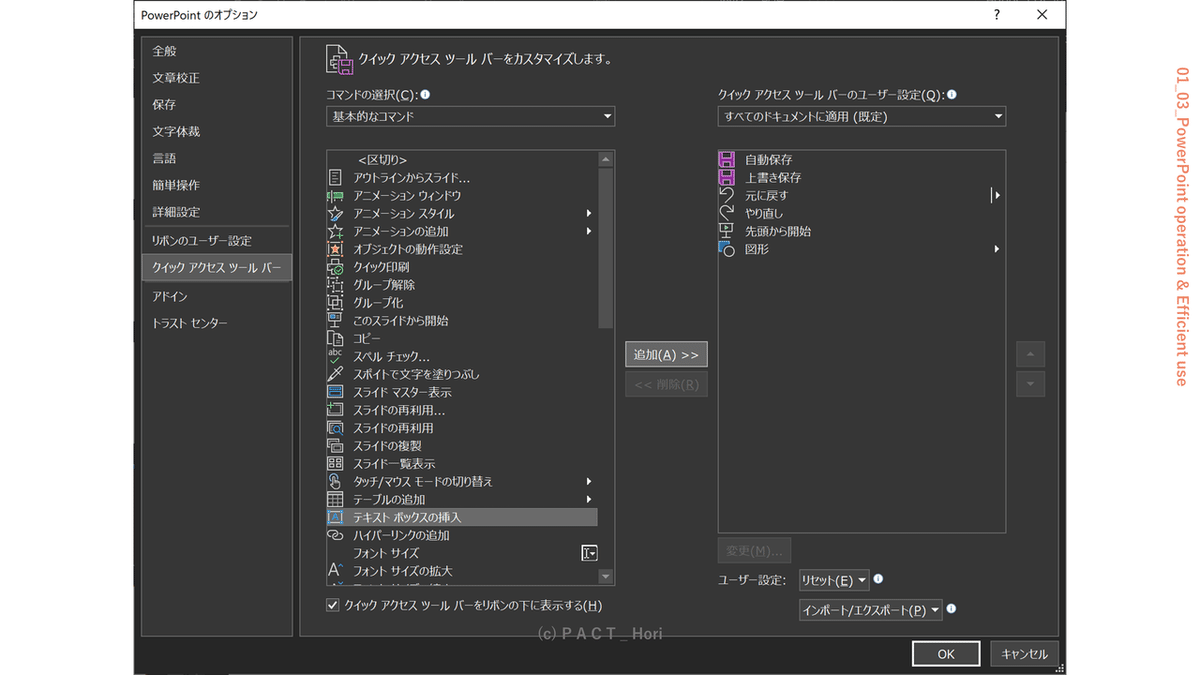The width and height of the screenshot is (1200, 675).
Task: Pick テーブルの追加 table icon
Action: coord(335,500)
